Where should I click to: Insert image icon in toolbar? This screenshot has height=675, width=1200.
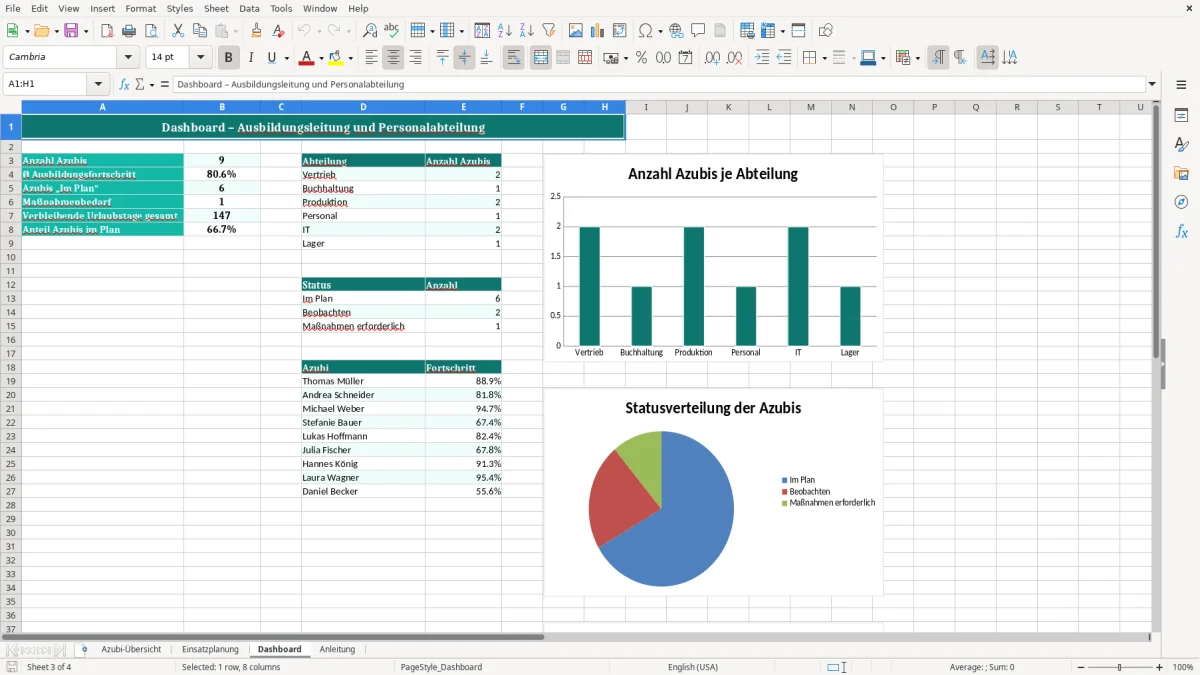click(x=576, y=31)
